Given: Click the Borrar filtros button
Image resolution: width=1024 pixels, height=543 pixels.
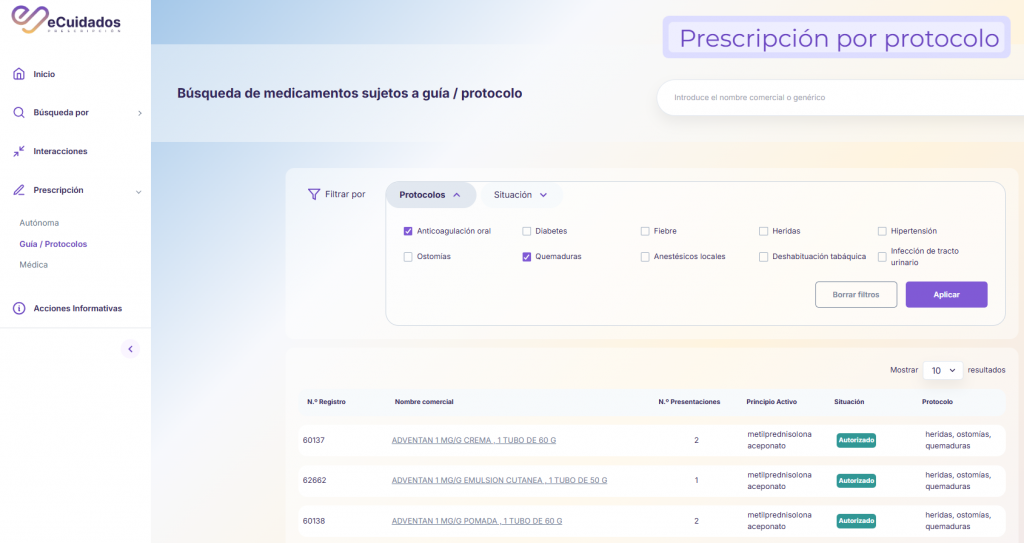Looking at the screenshot, I should 856,295.
